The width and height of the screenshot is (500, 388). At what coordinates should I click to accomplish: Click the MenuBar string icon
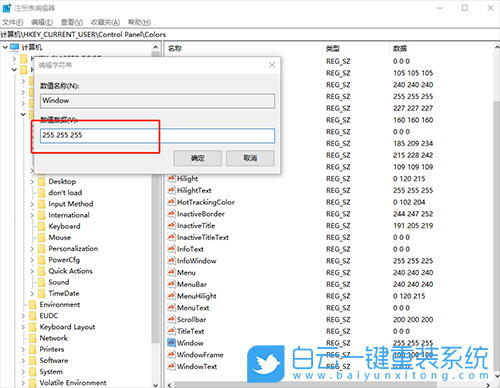click(x=171, y=284)
